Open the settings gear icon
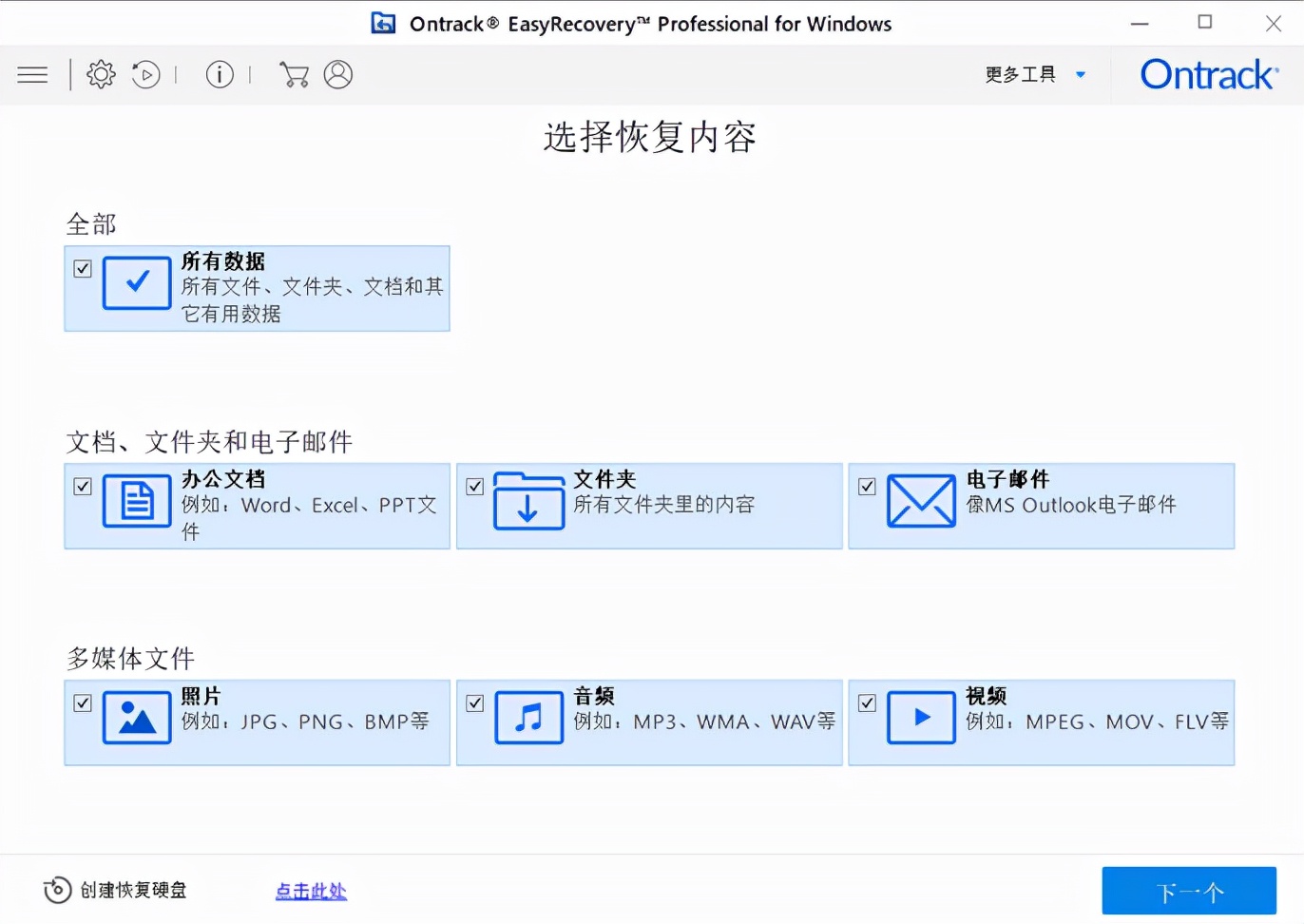1304x924 pixels. coord(100,74)
